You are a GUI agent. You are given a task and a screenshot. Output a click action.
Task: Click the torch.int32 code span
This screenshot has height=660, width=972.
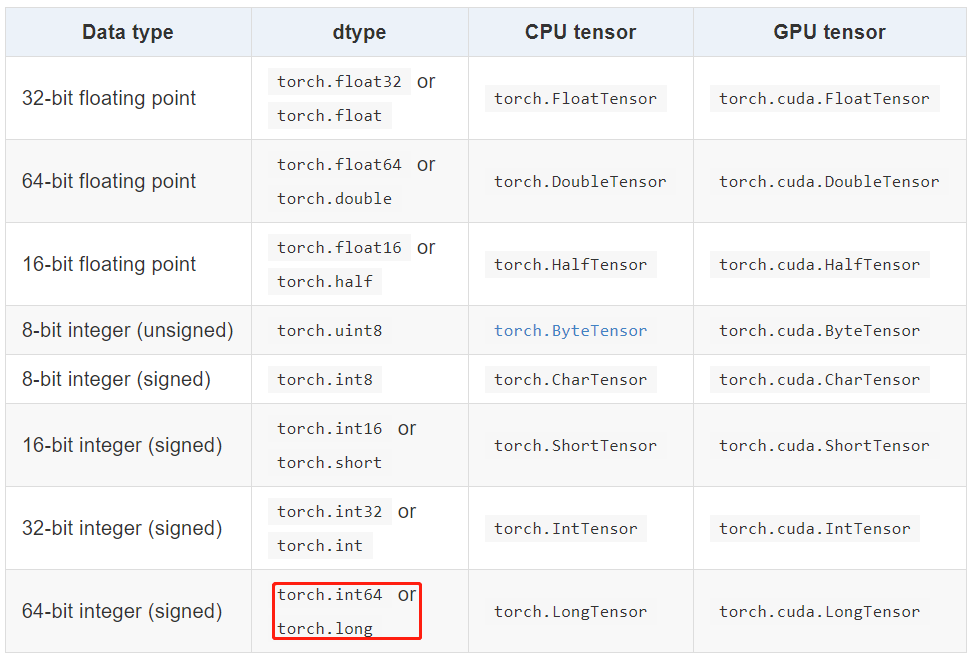click(329, 511)
